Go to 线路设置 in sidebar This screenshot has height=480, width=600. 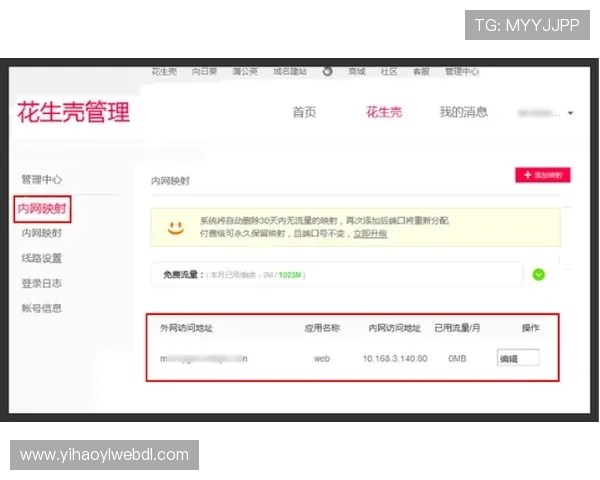tap(41, 258)
